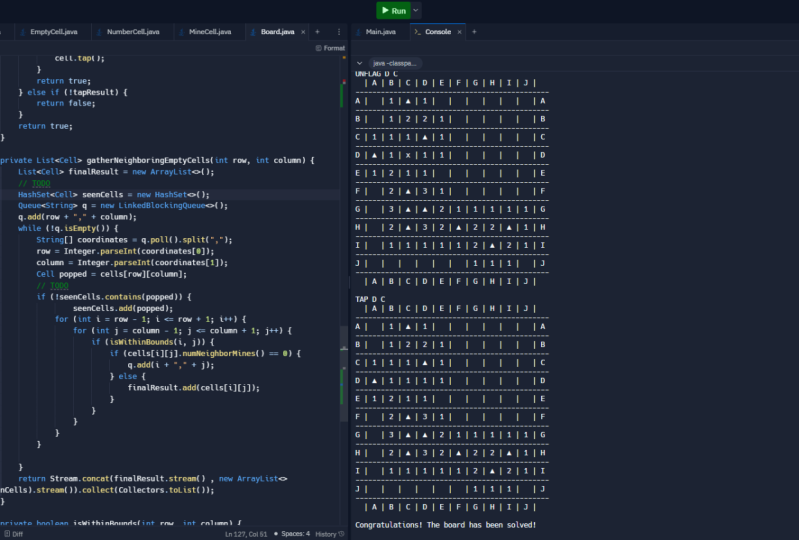Collapse the java -classpath command output
This screenshot has height=540, width=799.
360,63
